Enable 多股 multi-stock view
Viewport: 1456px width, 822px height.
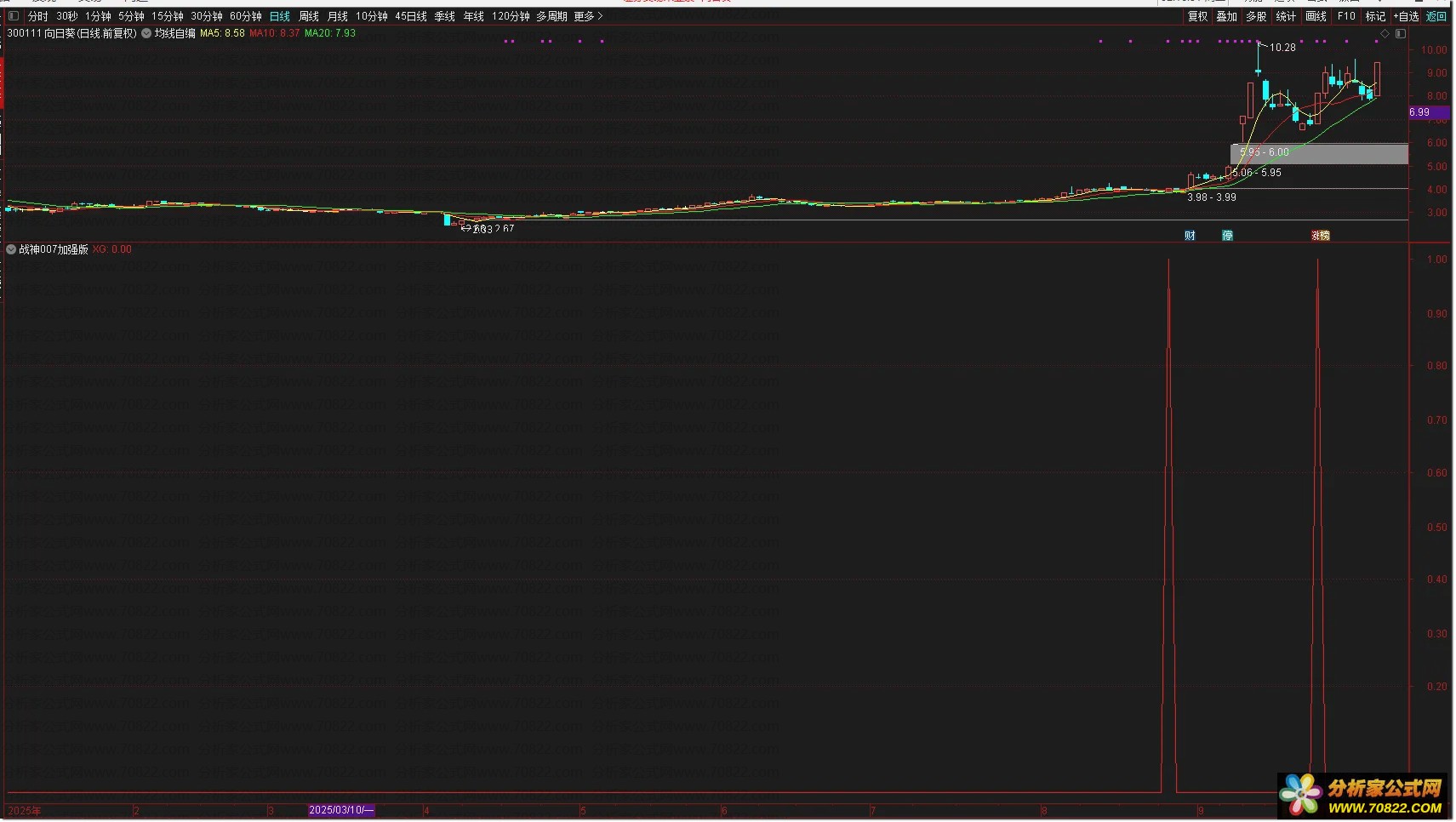1256,16
